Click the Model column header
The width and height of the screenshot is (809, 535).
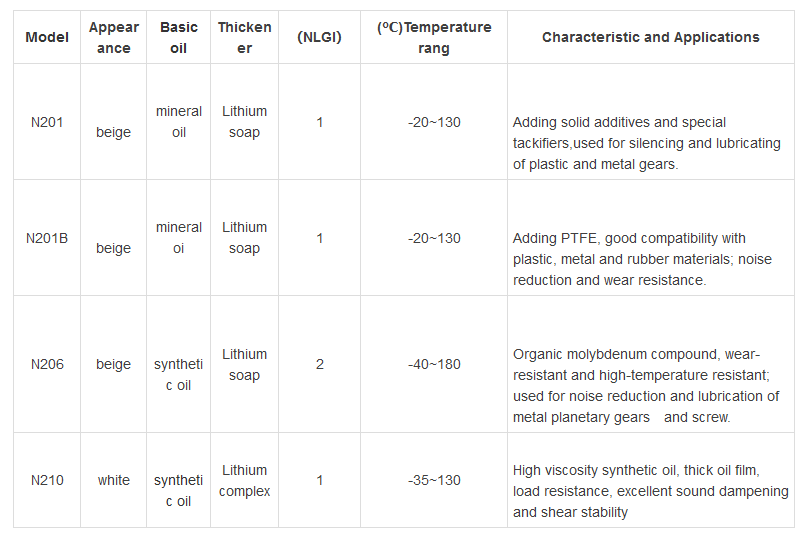(x=47, y=38)
